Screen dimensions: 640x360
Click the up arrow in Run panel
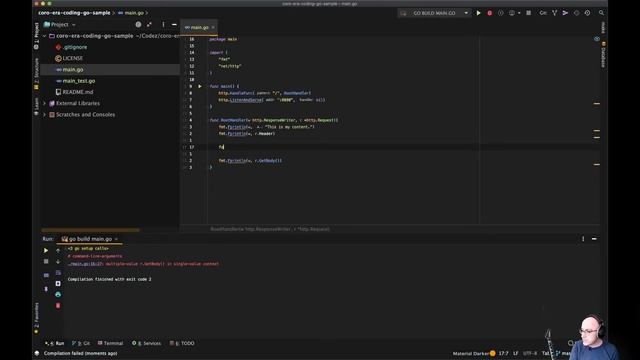pyautogui.click(x=58, y=250)
